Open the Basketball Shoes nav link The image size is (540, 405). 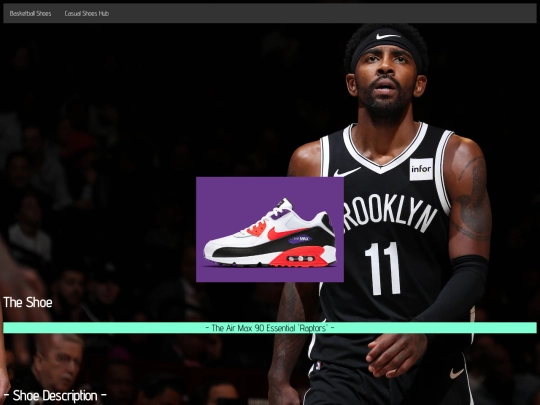click(30, 13)
